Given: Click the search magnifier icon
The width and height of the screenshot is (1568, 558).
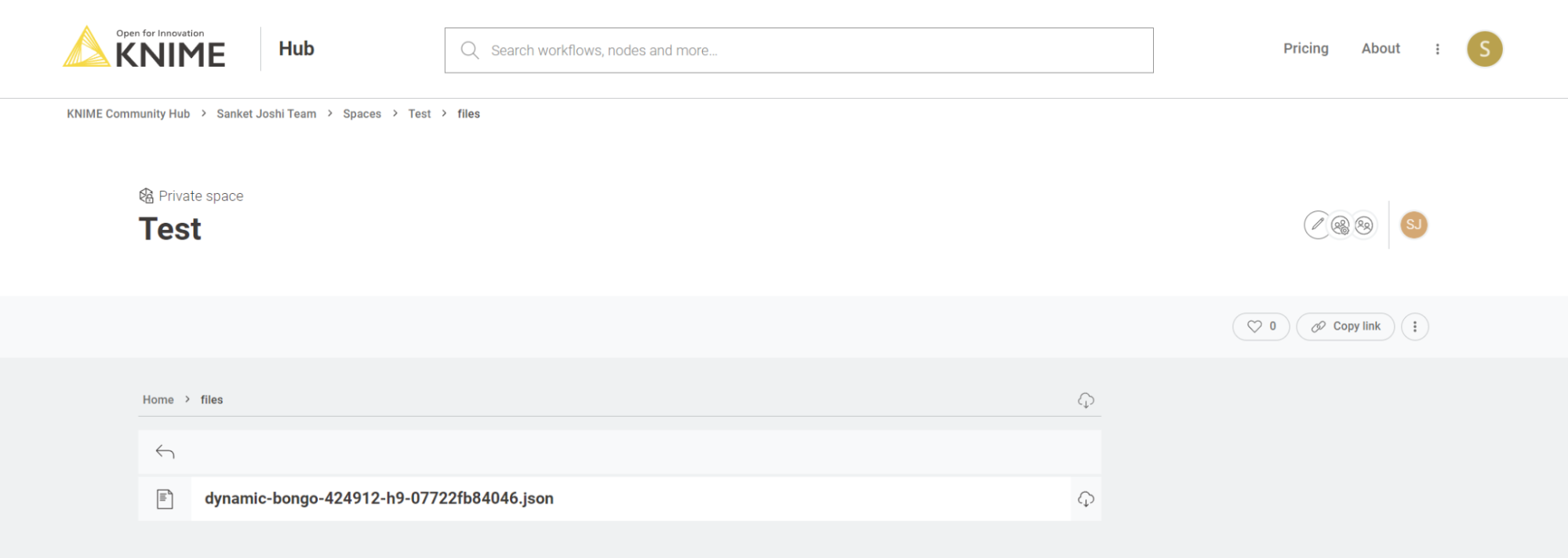Looking at the screenshot, I should pyautogui.click(x=470, y=50).
